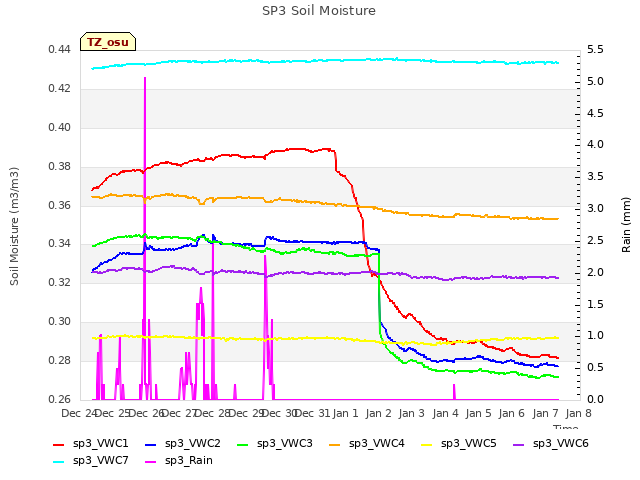The image size is (640, 480).
Task: Click the sp3_VWC4 legend label
Action: [376, 444]
